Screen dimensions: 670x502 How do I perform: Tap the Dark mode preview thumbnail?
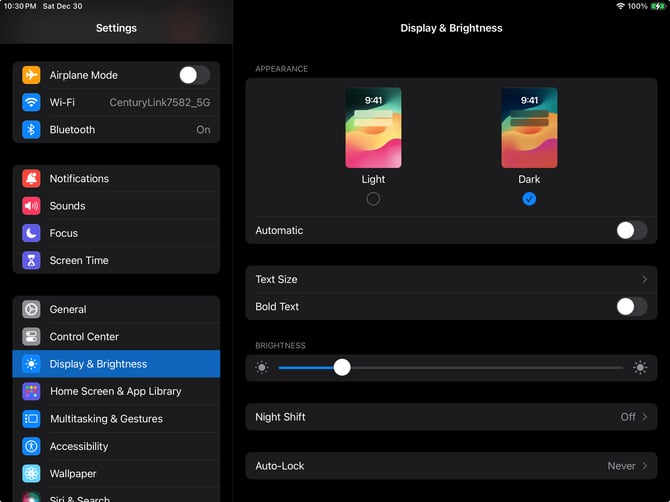pyautogui.click(x=529, y=128)
